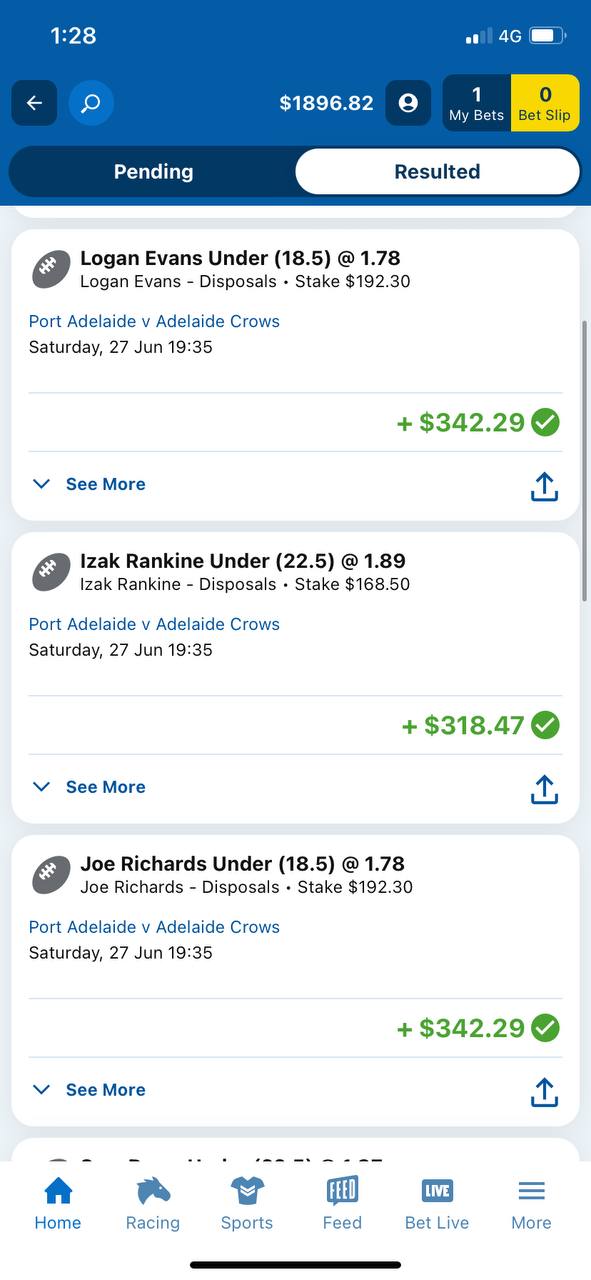The image size is (591, 1280).
Task: Open the More hamburger menu
Action: point(531,1204)
